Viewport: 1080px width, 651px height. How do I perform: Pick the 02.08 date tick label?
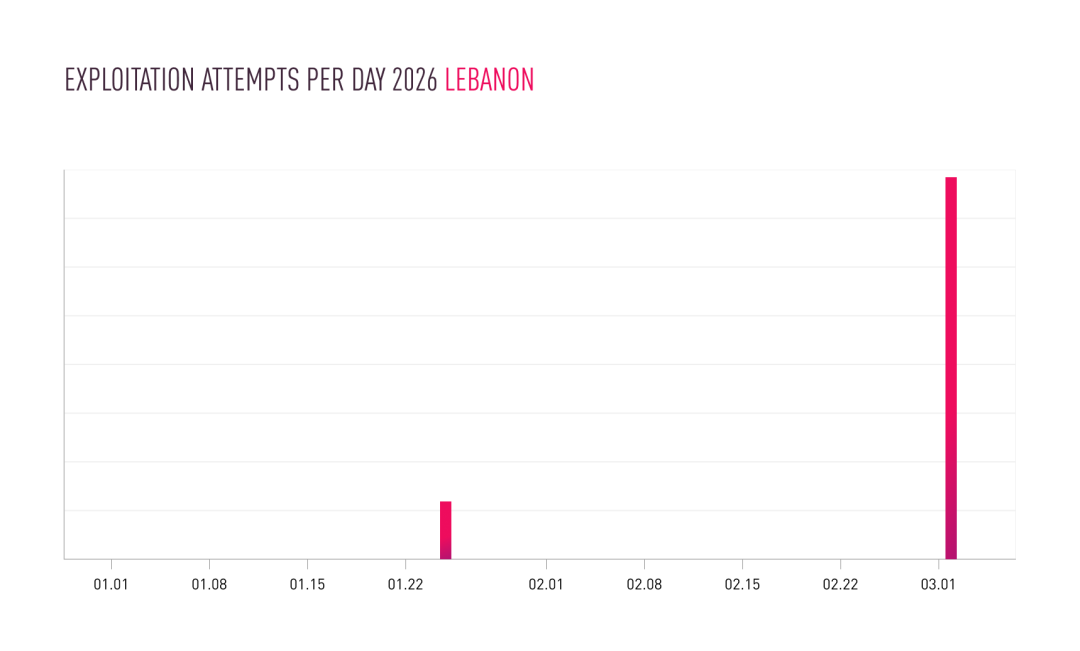point(644,584)
